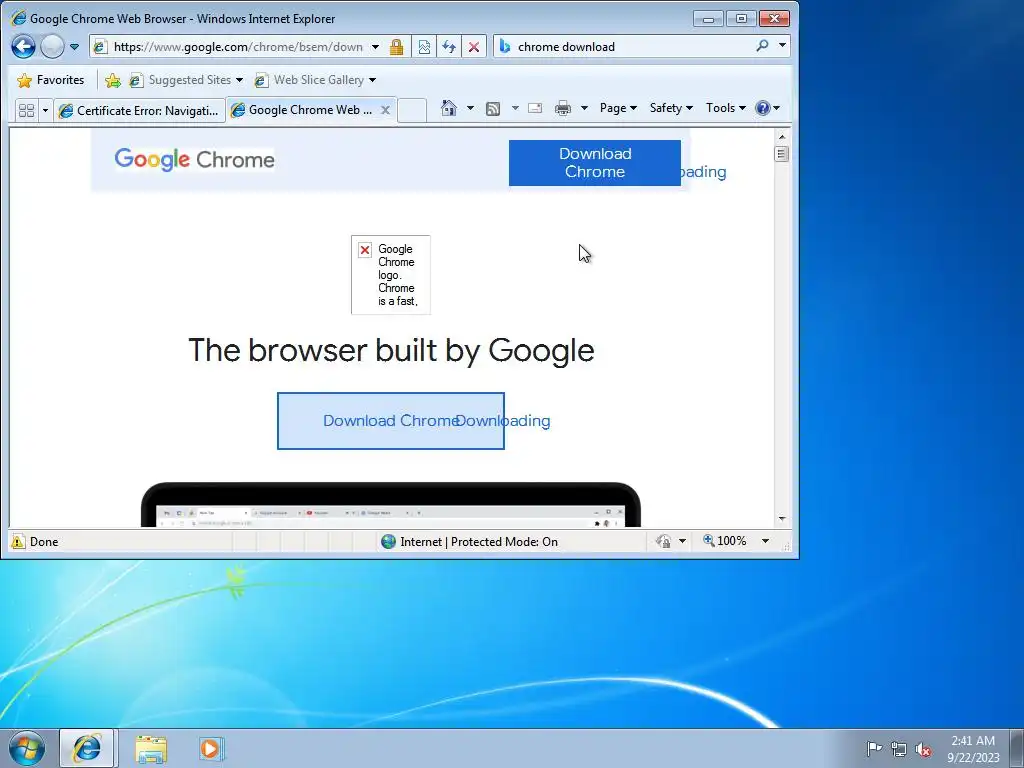Screen dimensions: 1024x768
Task: Click the Home icon in command bar
Action: pyautogui.click(x=449, y=108)
